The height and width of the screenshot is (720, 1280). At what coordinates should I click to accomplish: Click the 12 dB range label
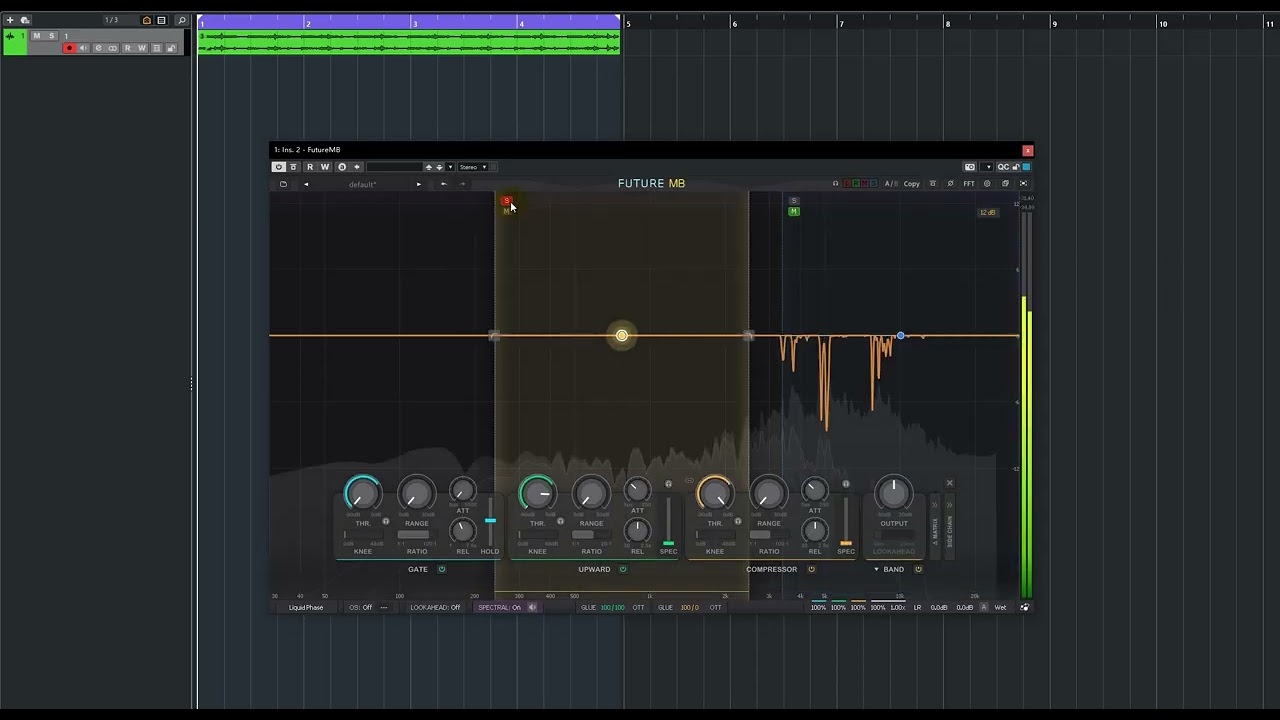pos(987,212)
